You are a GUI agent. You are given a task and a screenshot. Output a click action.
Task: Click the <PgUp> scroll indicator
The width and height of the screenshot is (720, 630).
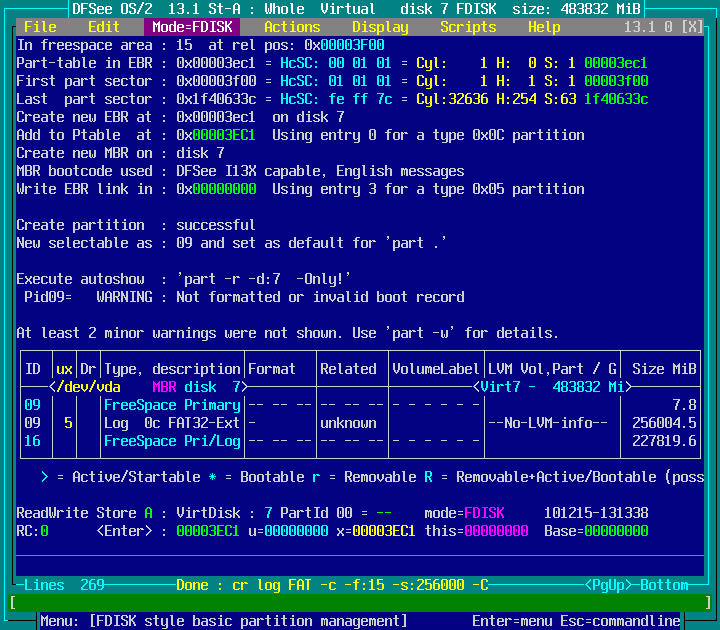(608, 585)
